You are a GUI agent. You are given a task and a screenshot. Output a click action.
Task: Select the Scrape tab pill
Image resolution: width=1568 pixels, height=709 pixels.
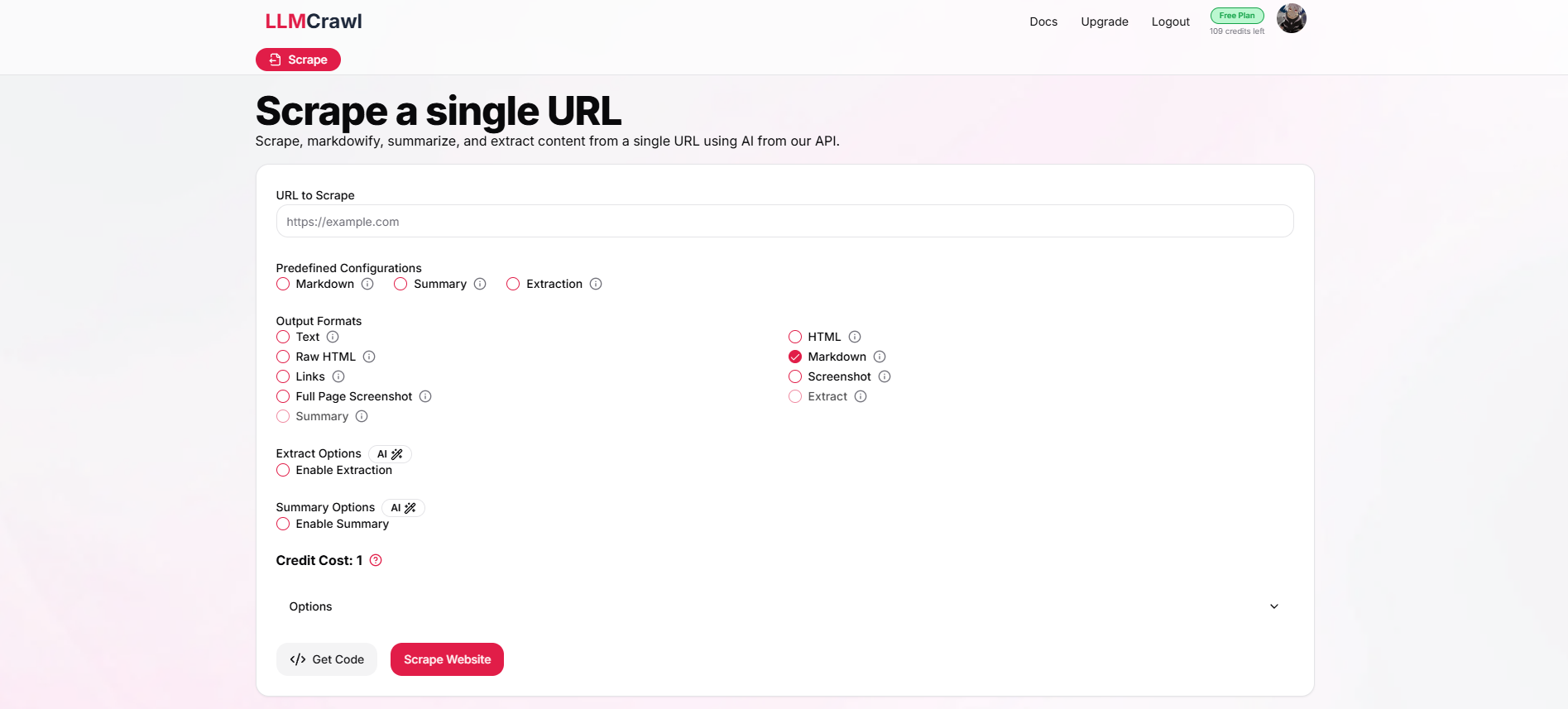click(298, 60)
